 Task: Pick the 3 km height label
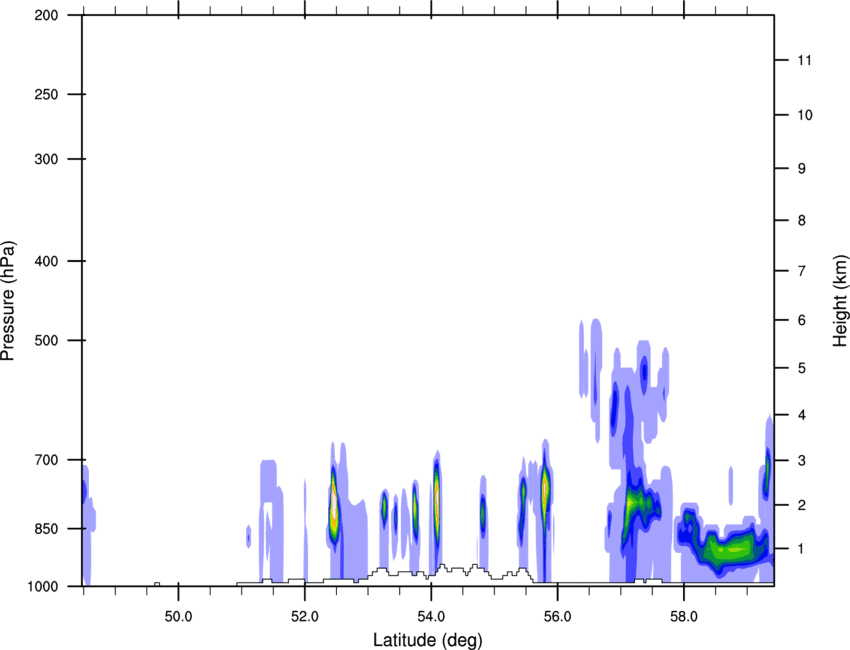[802, 460]
